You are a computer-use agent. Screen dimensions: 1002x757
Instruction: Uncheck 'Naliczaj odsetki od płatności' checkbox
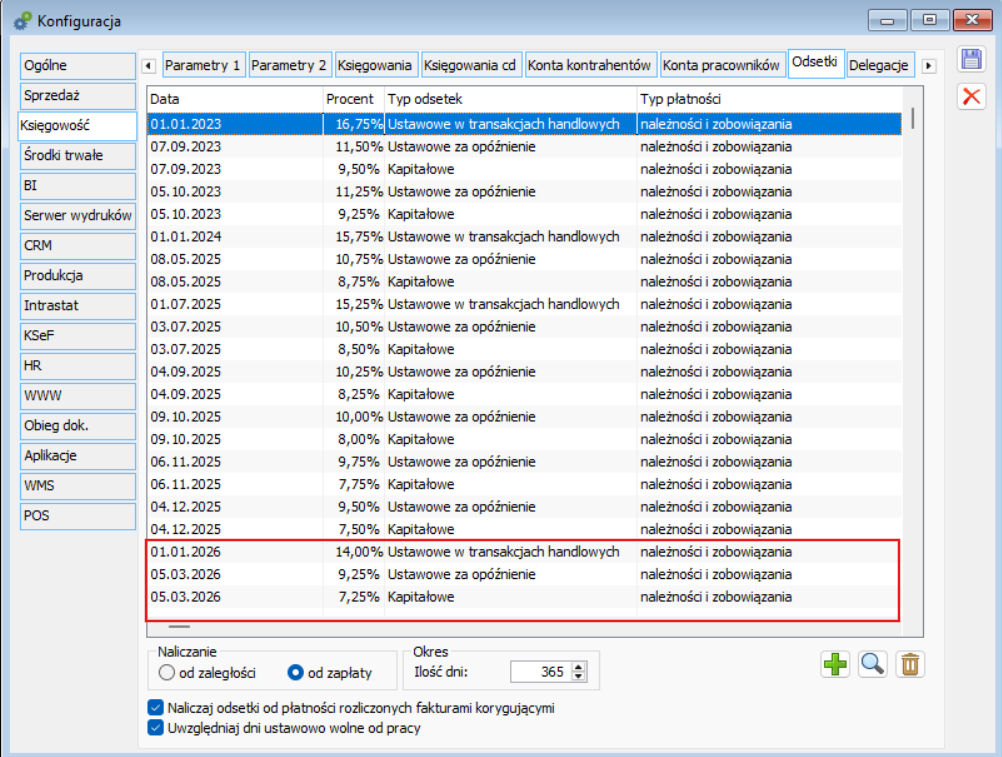(155, 708)
